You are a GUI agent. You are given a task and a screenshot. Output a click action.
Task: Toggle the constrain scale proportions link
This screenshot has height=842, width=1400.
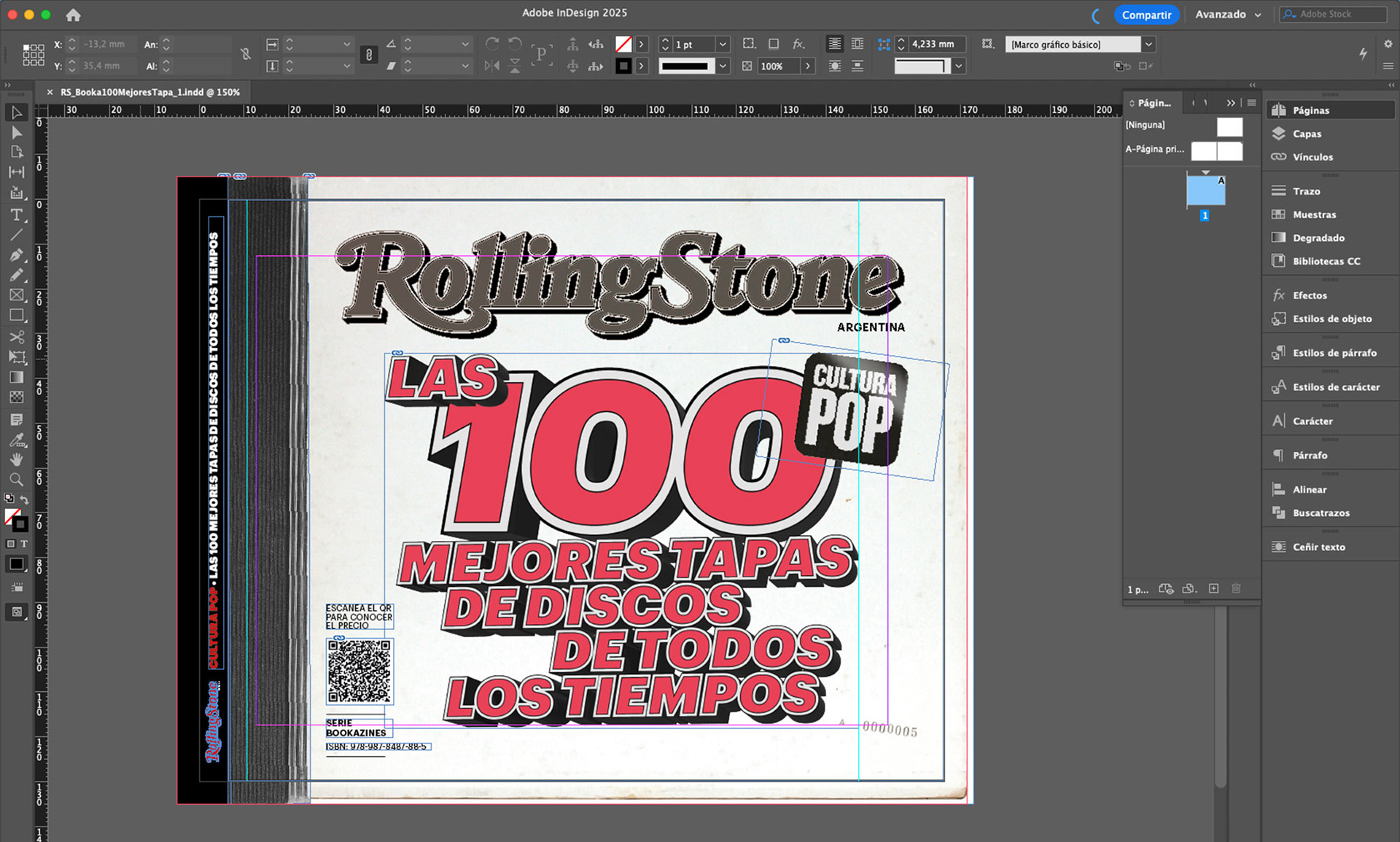point(369,55)
